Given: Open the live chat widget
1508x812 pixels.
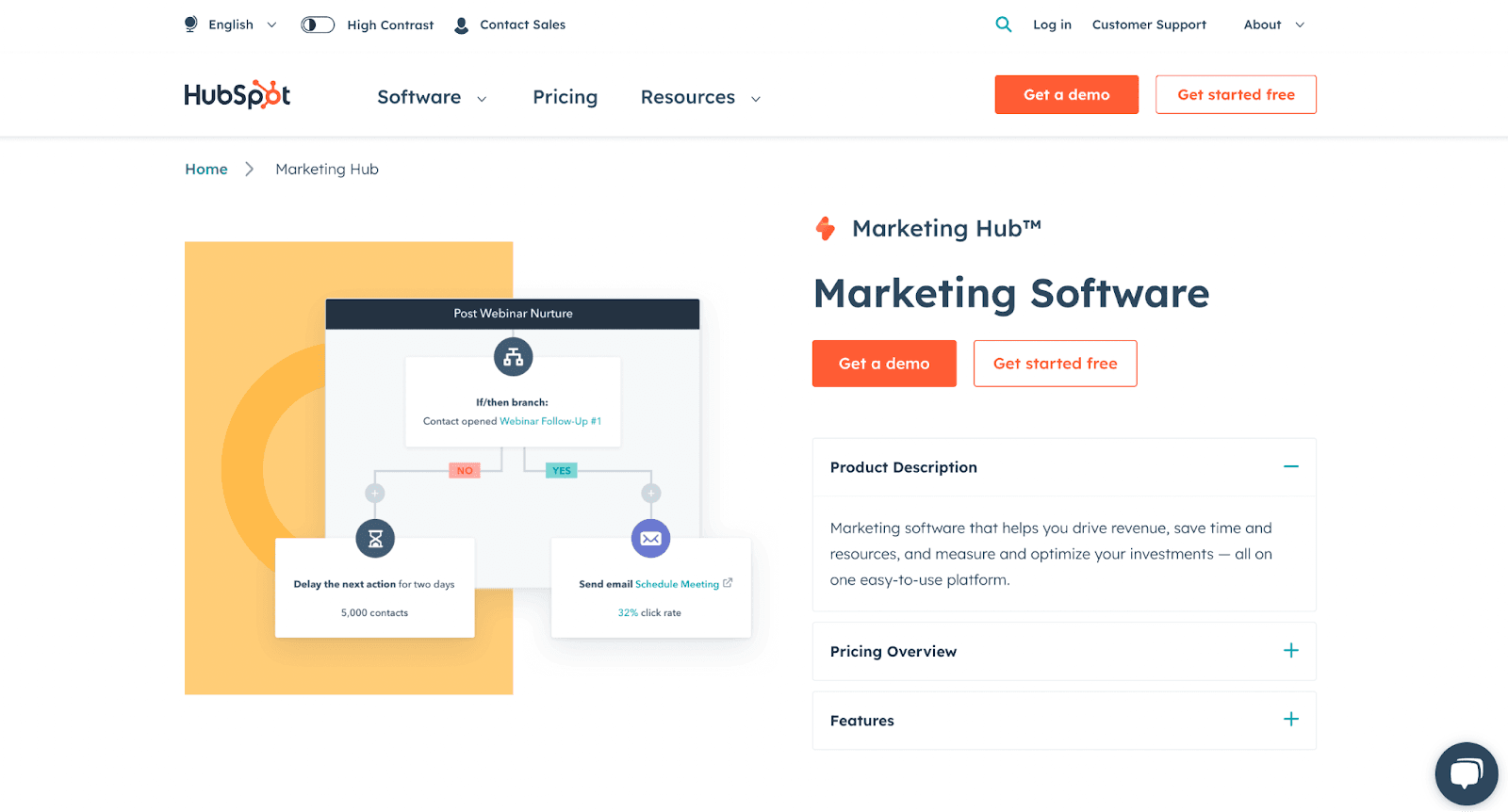Looking at the screenshot, I should point(1466,773).
